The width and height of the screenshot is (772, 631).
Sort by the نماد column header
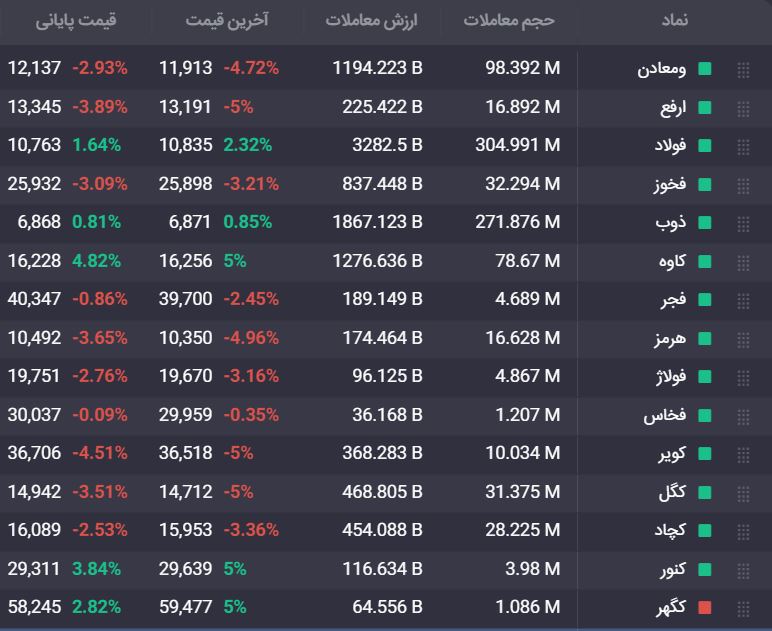[675, 20]
